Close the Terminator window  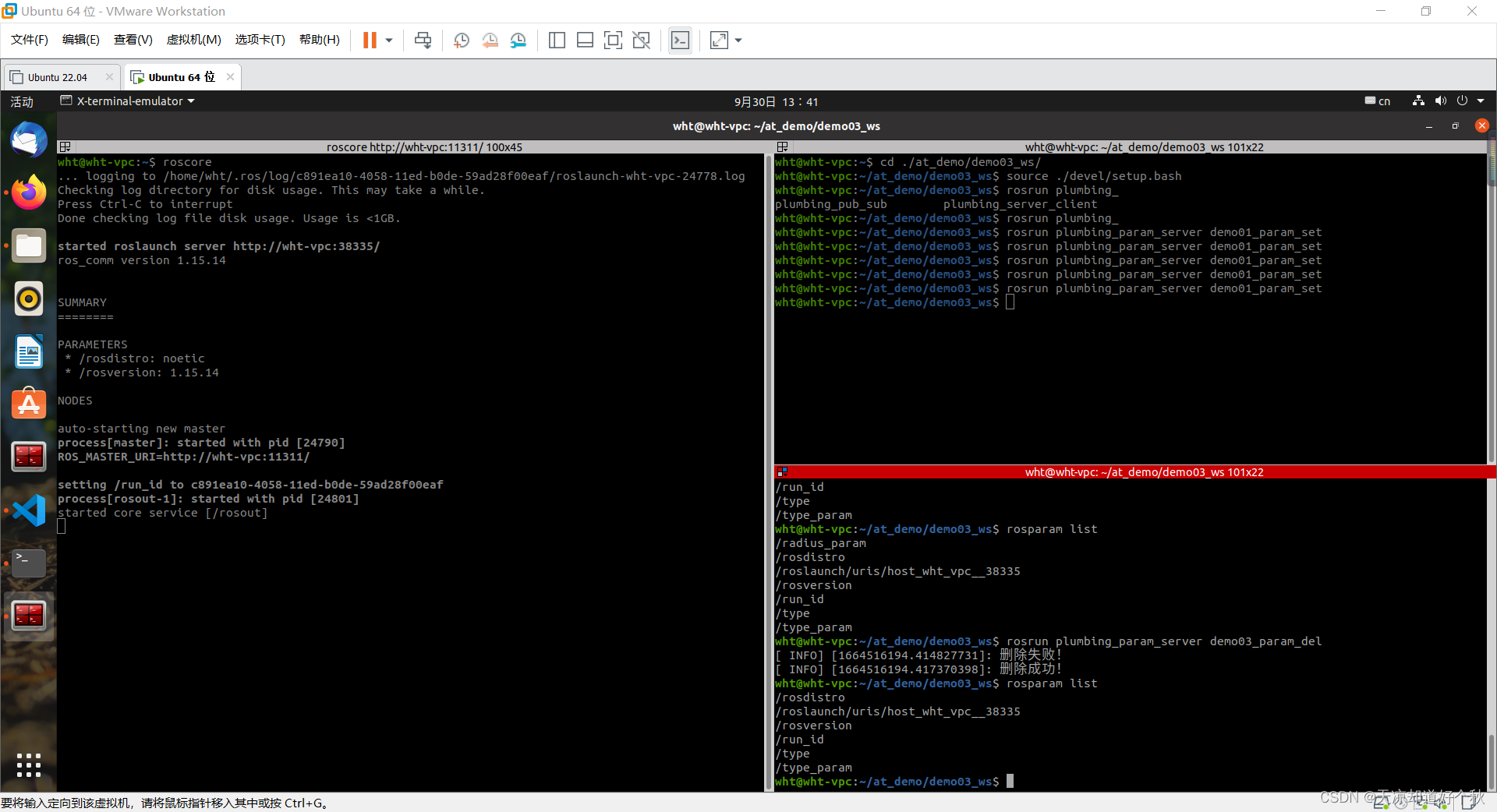tap(1482, 125)
